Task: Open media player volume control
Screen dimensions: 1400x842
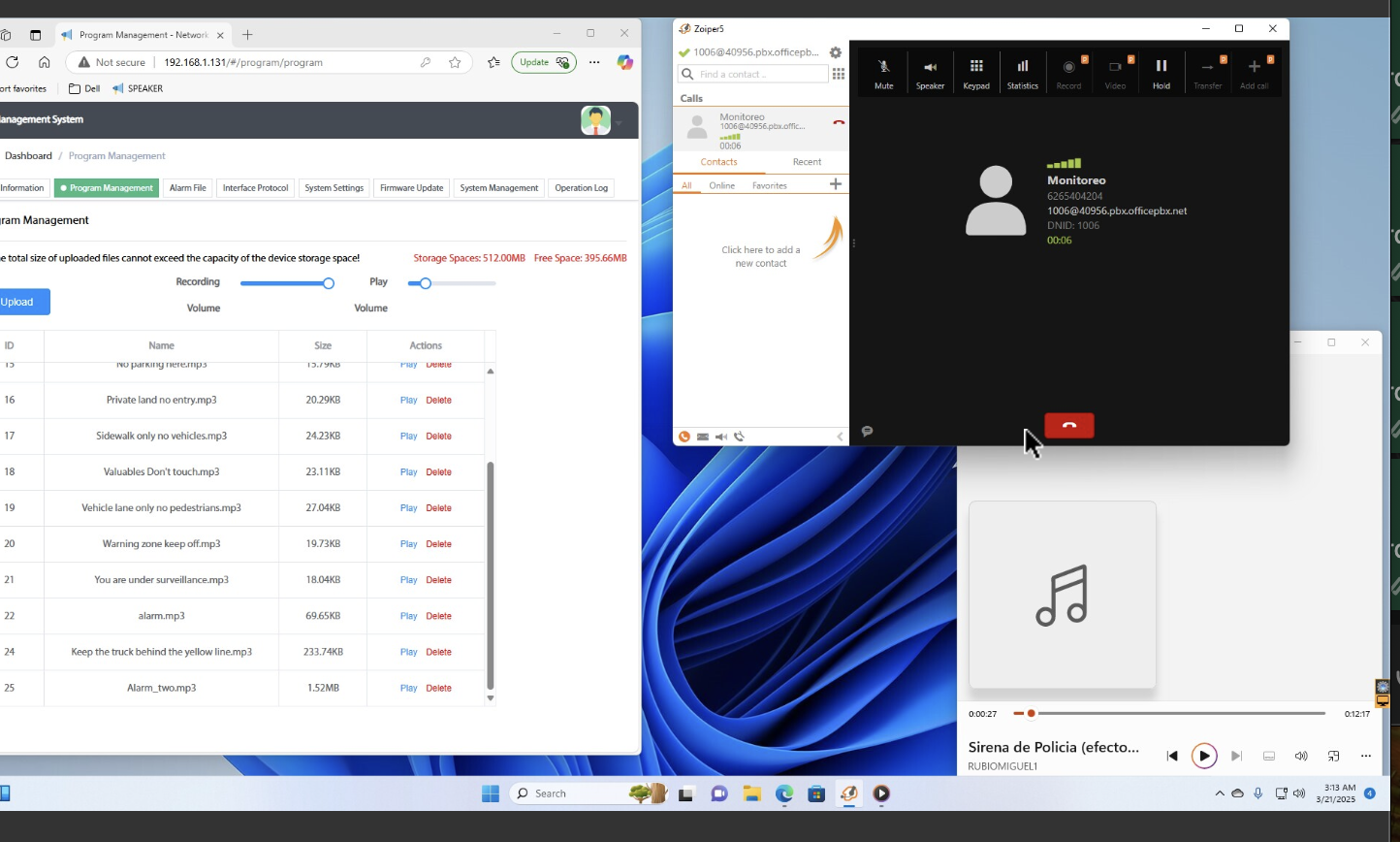Action: pyautogui.click(x=1301, y=756)
